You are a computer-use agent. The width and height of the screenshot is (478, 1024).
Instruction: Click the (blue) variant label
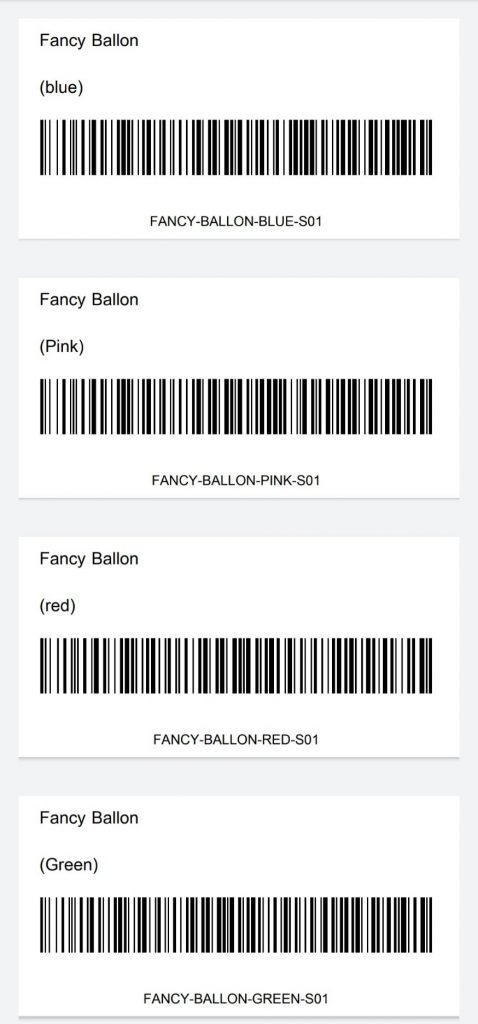(61, 88)
